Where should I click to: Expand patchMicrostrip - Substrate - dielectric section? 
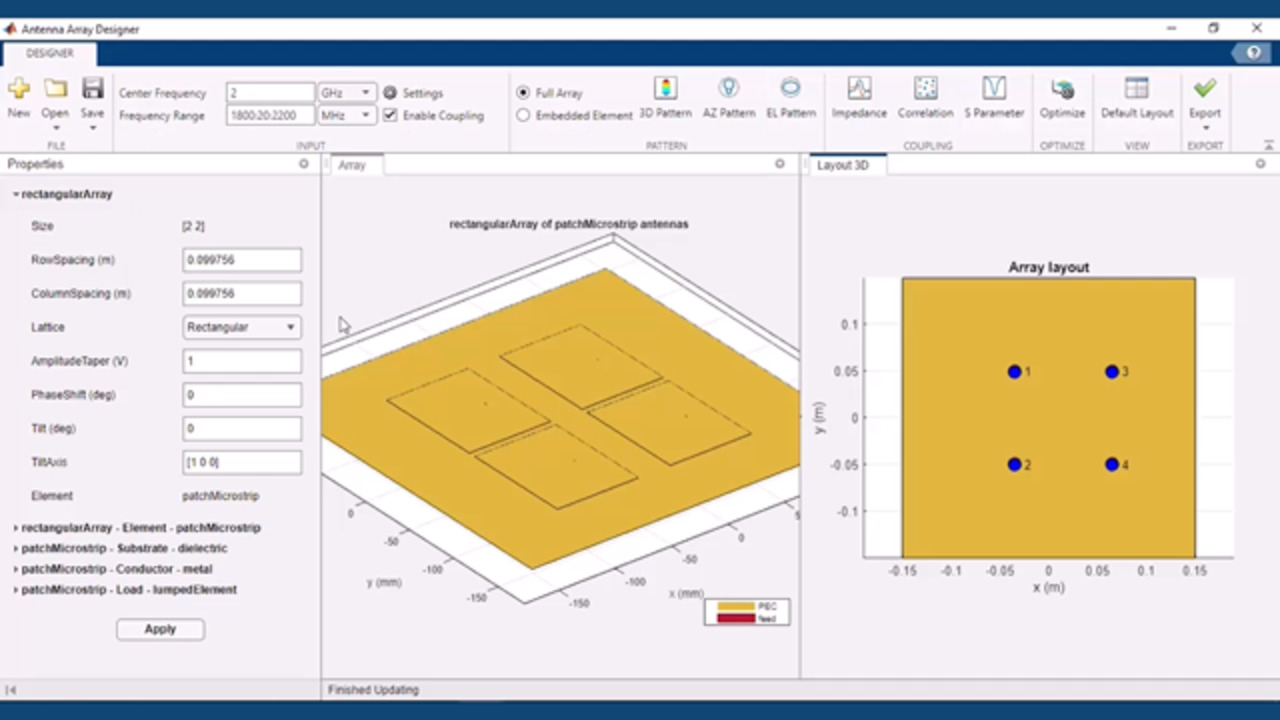(x=124, y=548)
